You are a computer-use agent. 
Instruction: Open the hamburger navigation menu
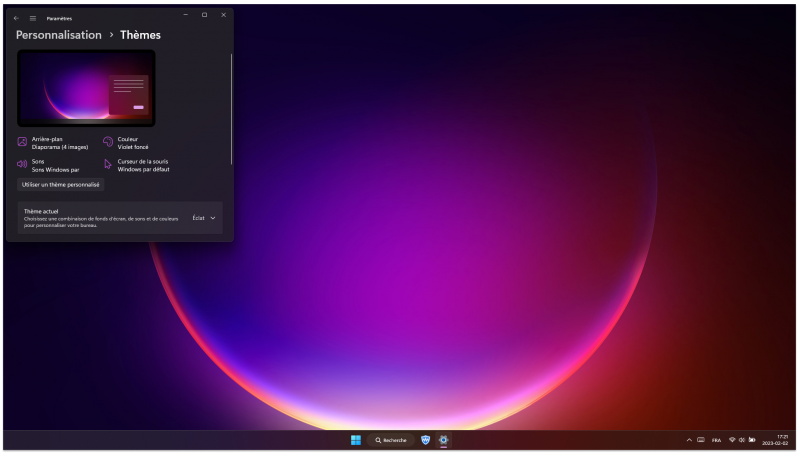coord(32,18)
